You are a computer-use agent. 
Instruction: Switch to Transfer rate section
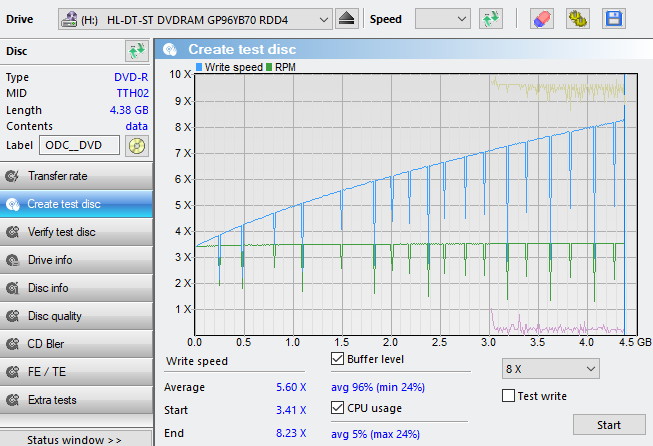coord(76,176)
